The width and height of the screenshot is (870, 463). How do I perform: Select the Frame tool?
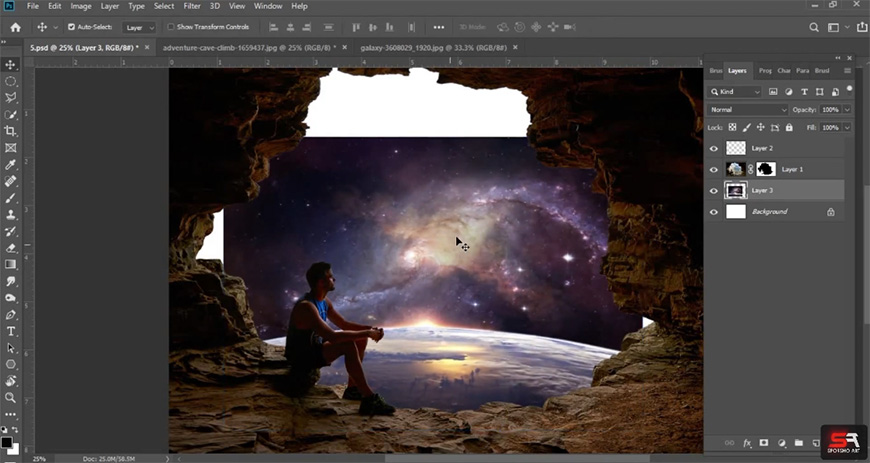point(10,148)
